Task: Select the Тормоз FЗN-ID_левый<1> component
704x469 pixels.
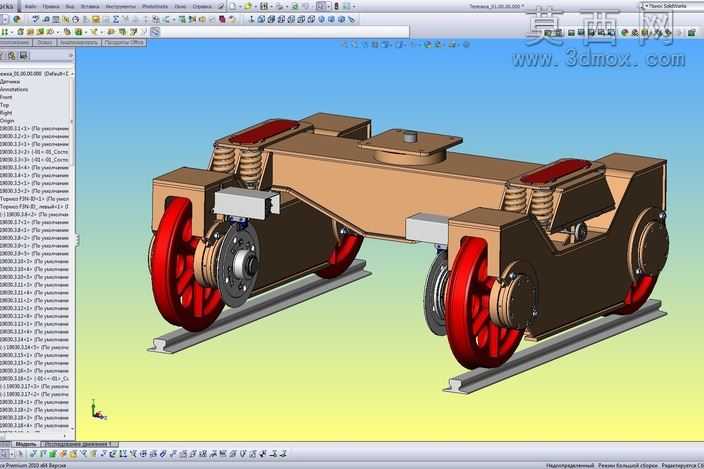Action: (x=35, y=206)
